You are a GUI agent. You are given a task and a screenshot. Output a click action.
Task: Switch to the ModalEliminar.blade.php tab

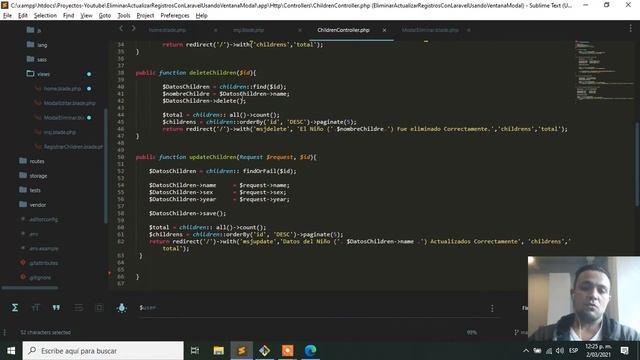tap(430, 30)
